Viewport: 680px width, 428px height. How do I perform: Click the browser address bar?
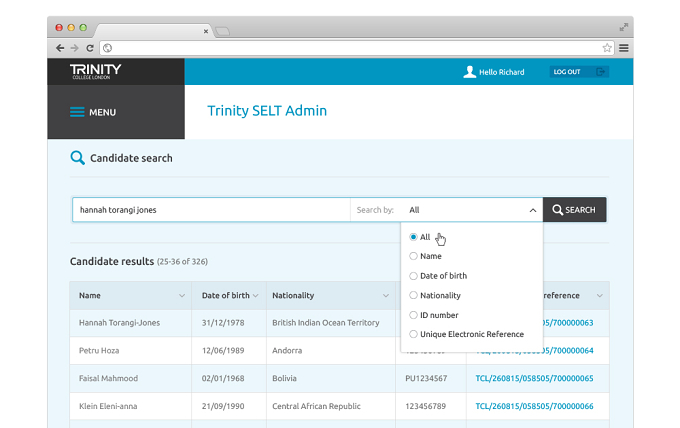(356, 48)
